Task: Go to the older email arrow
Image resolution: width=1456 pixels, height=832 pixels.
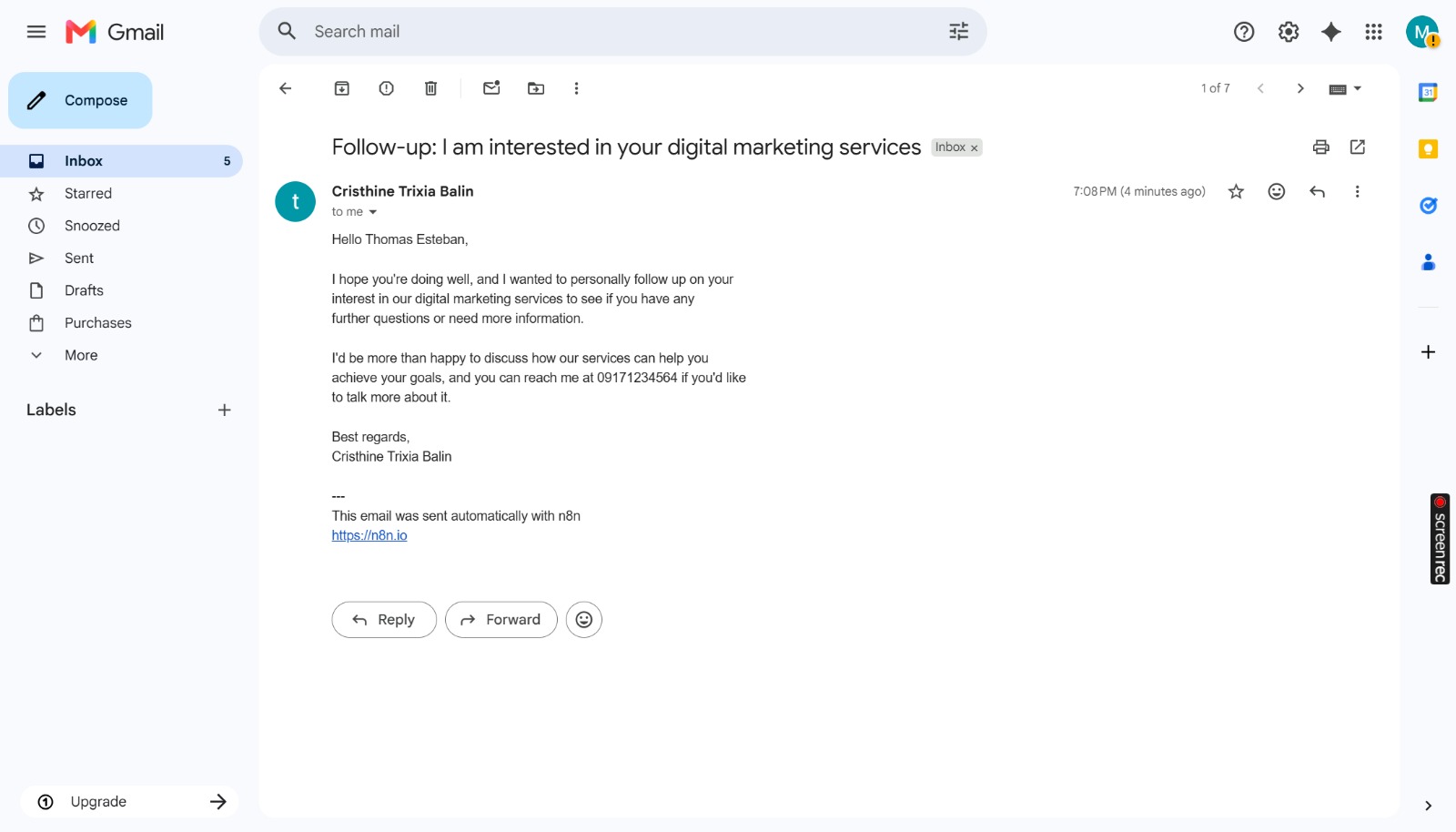Action: point(1300,88)
